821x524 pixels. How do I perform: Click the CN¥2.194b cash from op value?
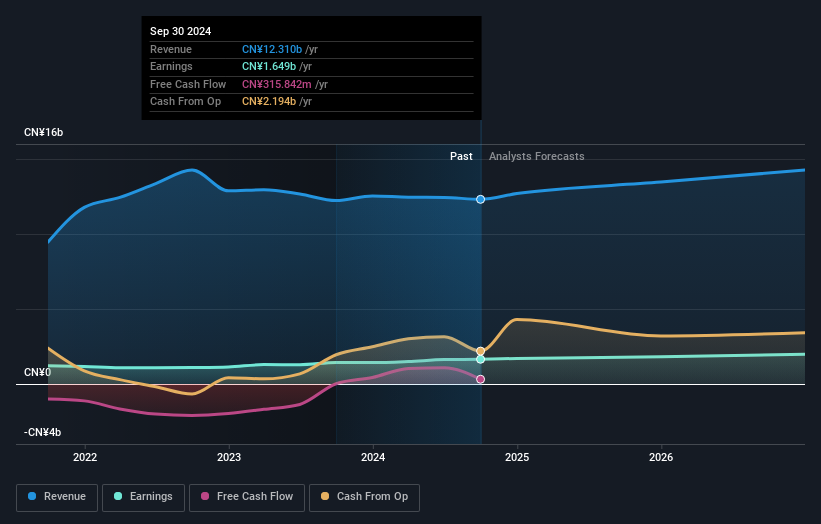[x=269, y=102]
